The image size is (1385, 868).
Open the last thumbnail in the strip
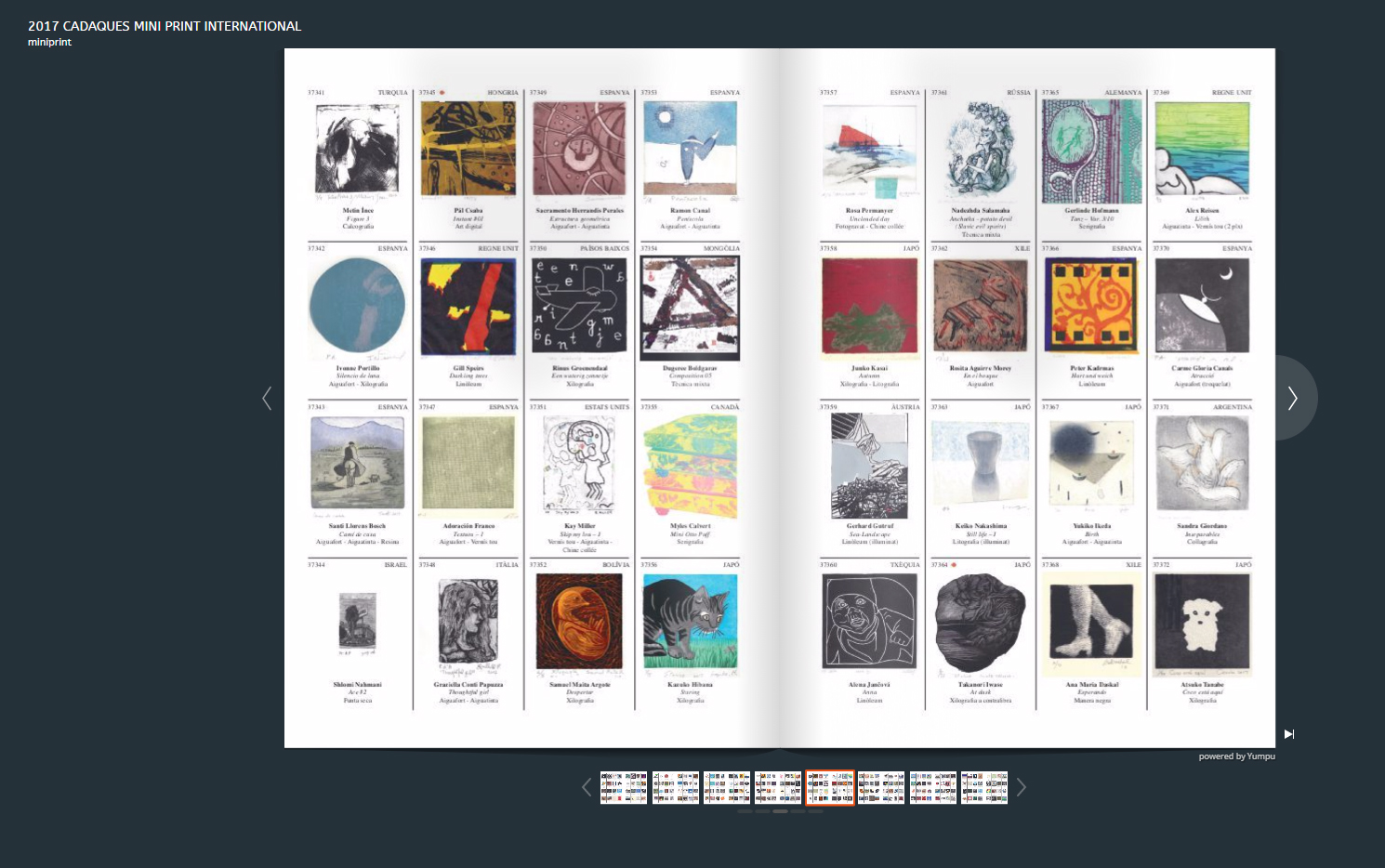(984, 787)
